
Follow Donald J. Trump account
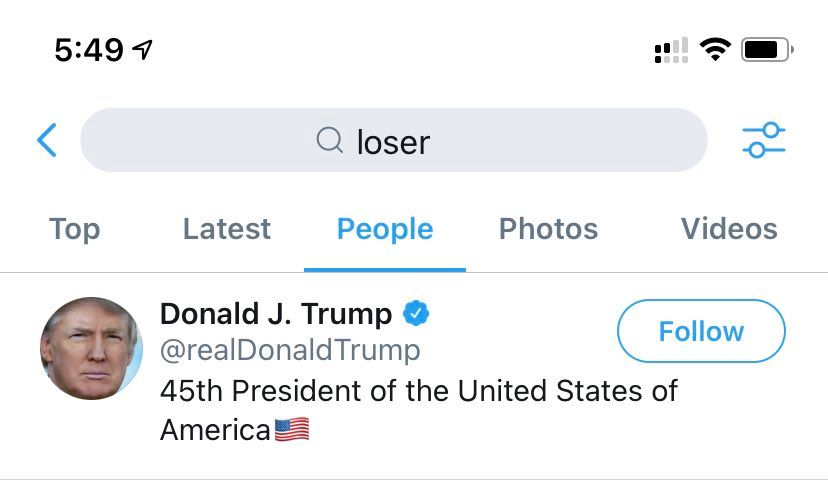pyautogui.click(x=701, y=331)
